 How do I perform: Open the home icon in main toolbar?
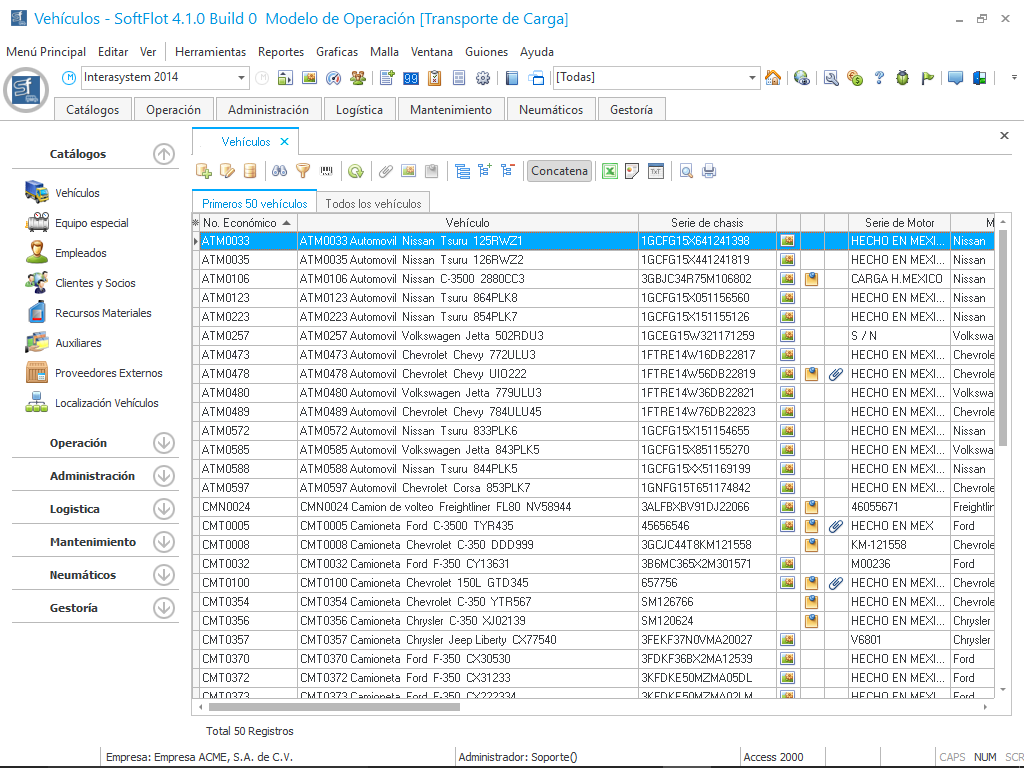point(773,78)
